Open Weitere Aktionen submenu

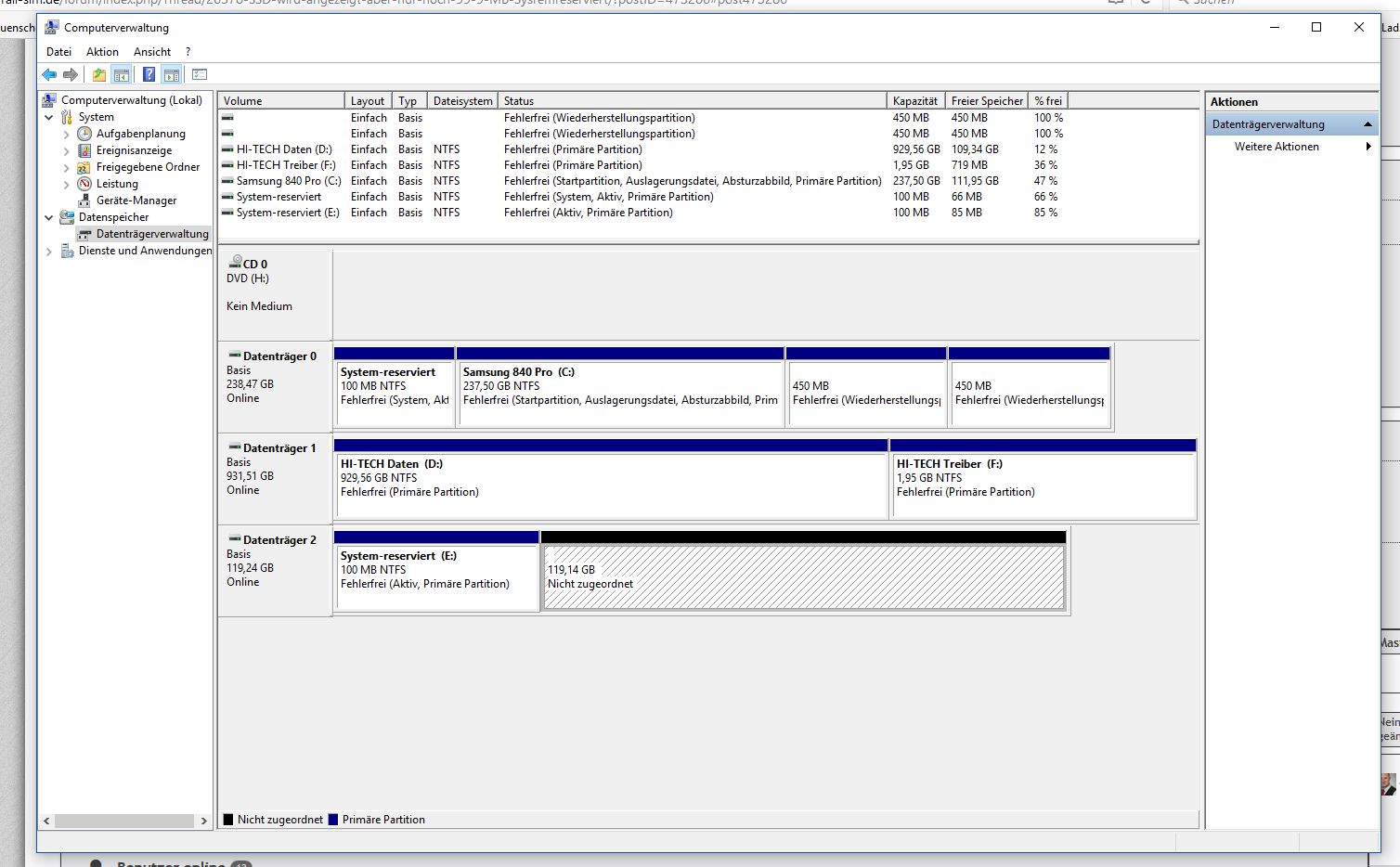click(1277, 147)
